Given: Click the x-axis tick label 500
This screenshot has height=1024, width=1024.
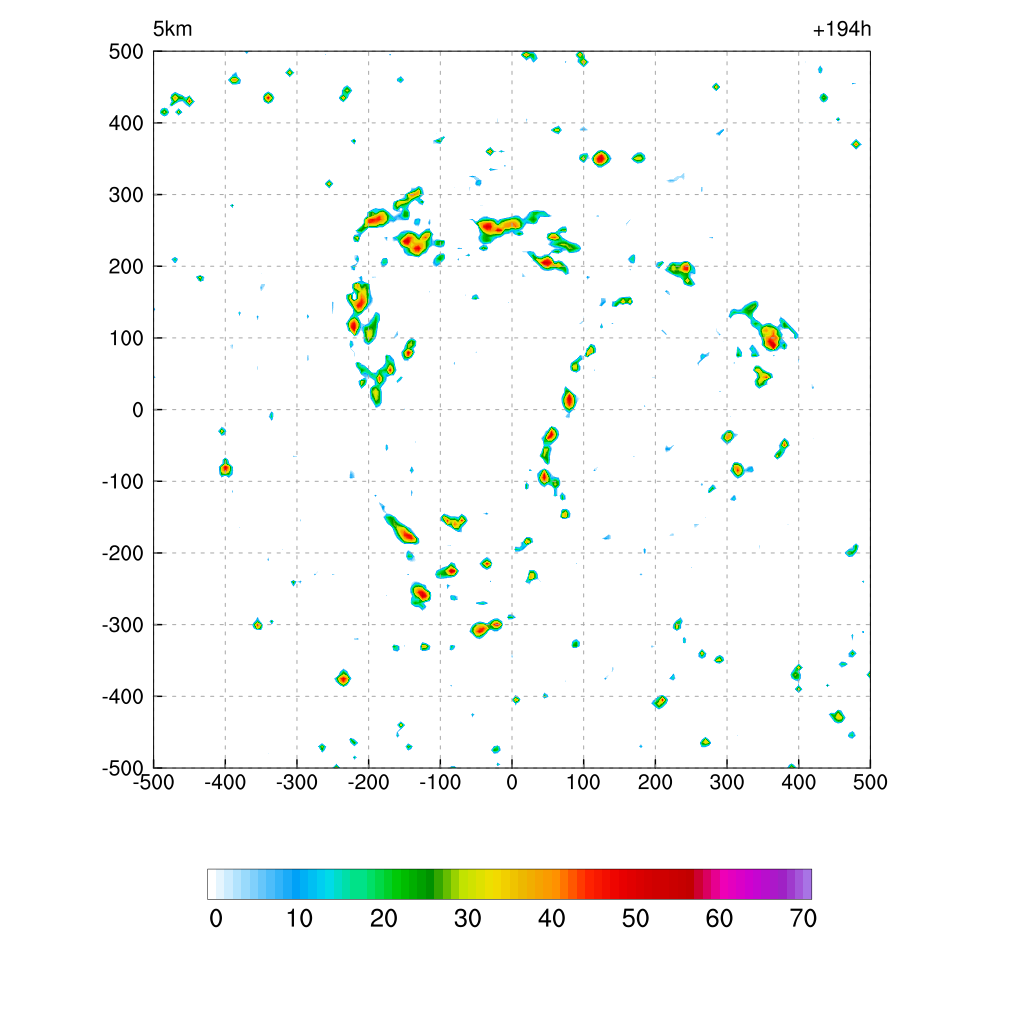Looking at the screenshot, I should (870, 782).
